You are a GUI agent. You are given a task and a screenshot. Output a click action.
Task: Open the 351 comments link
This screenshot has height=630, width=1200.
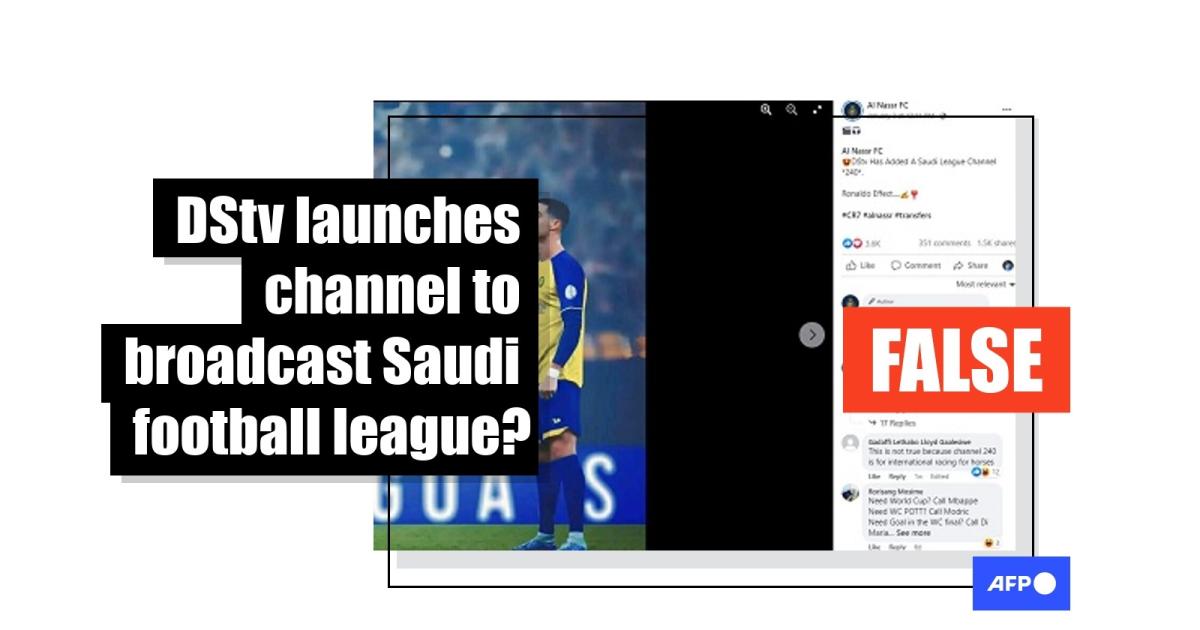(x=944, y=243)
